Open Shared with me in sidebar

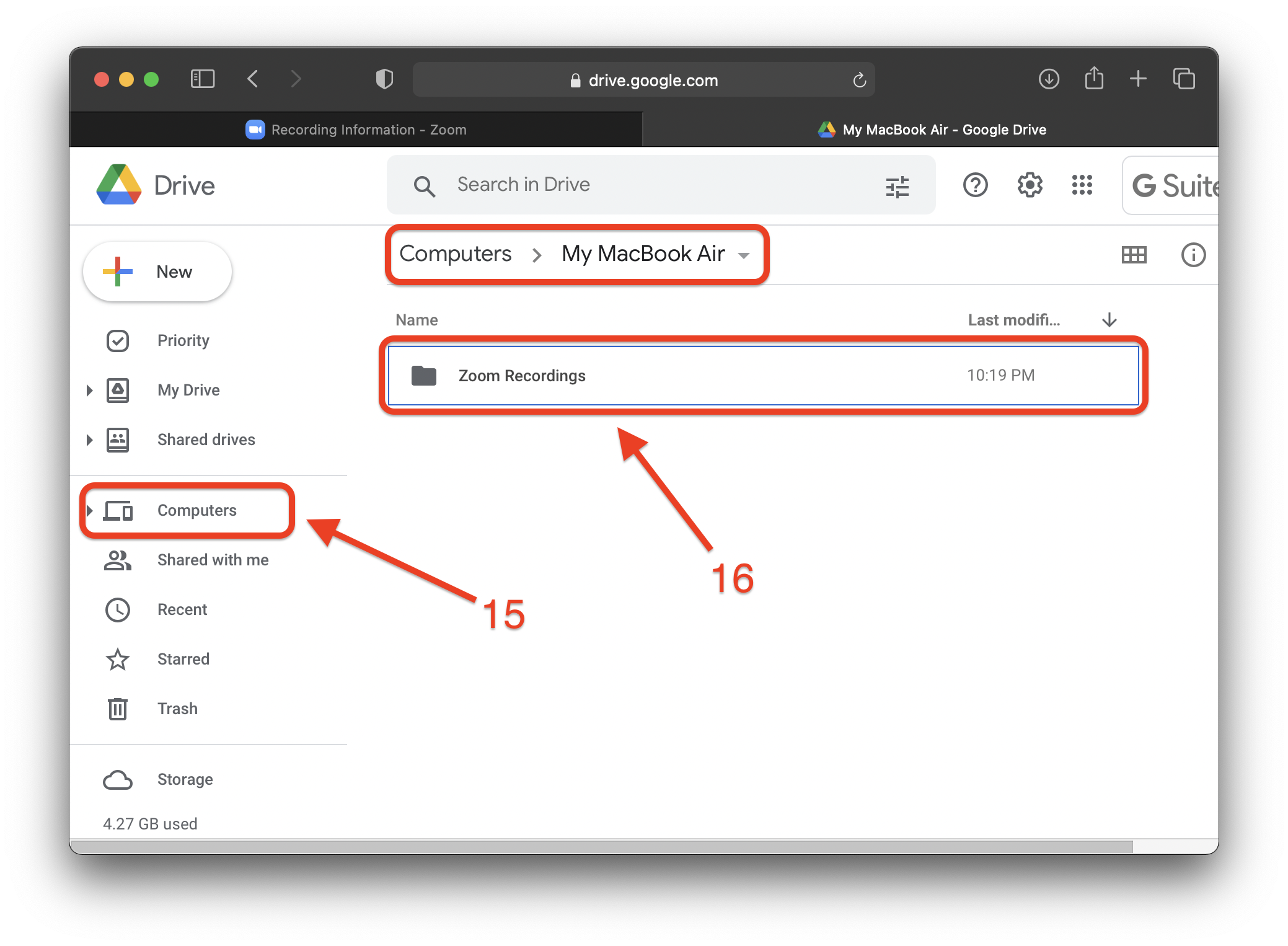pos(213,560)
